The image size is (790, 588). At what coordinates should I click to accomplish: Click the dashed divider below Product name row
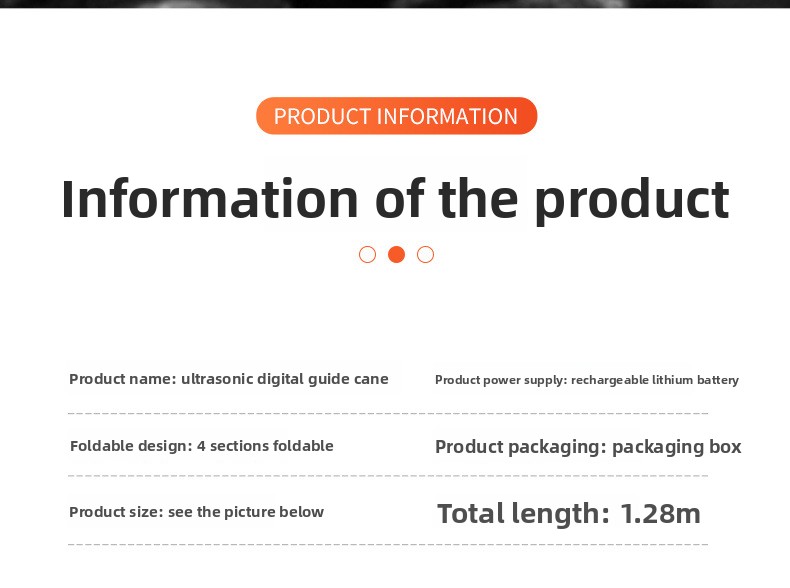[388, 412]
